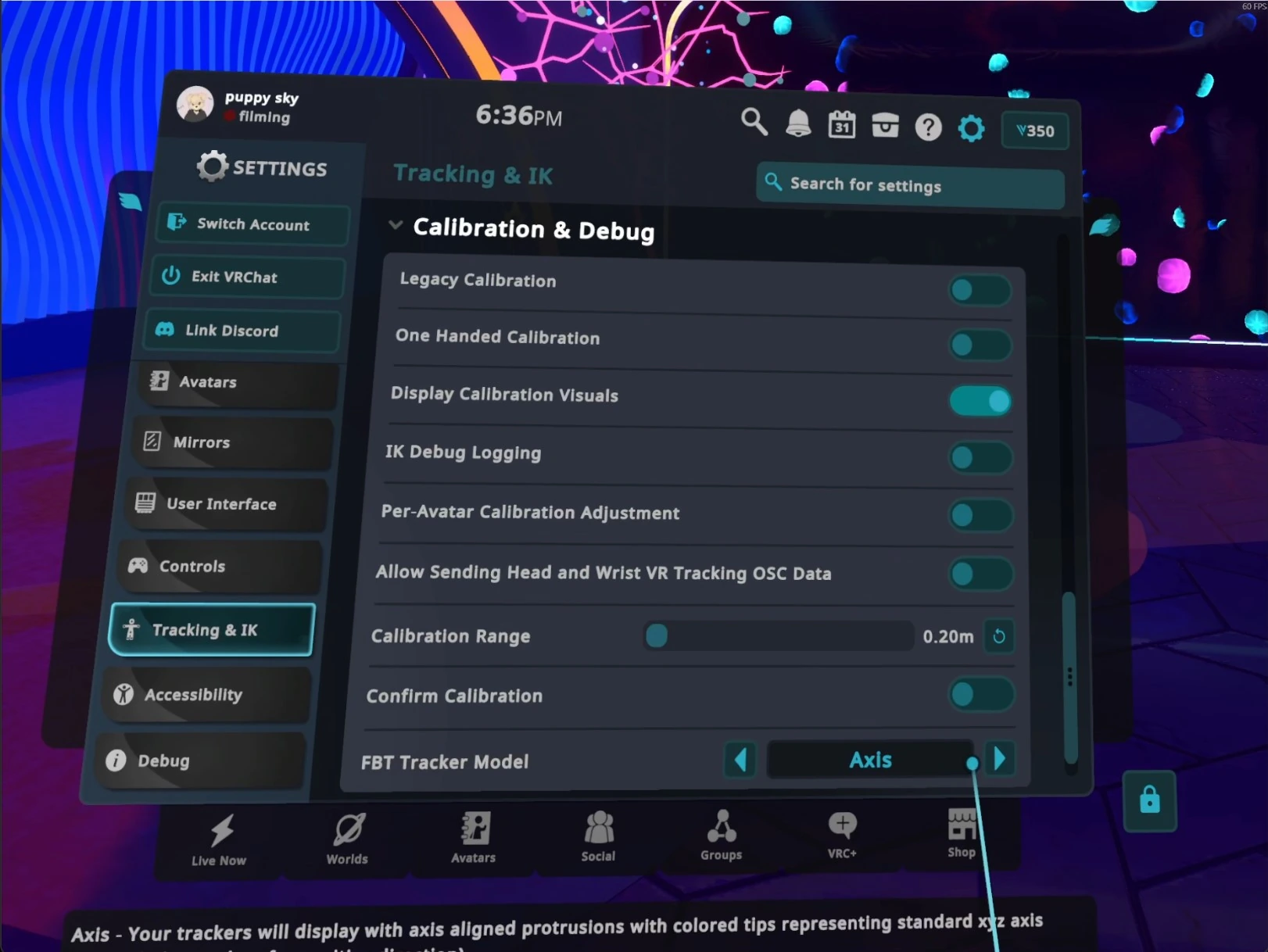Click the FBT Tracker Model label

[x=445, y=762]
